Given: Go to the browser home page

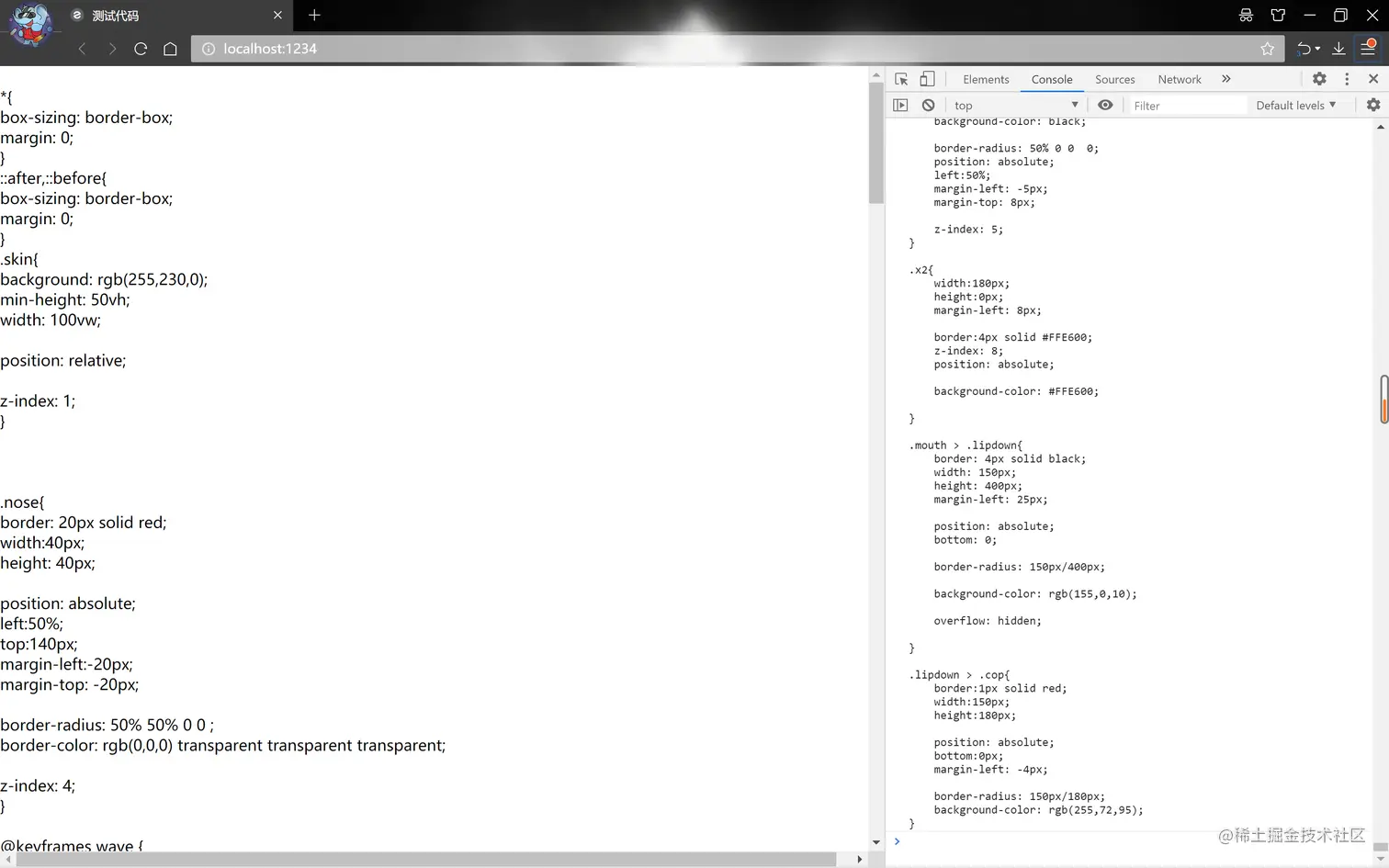Looking at the screenshot, I should (x=170, y=49).
